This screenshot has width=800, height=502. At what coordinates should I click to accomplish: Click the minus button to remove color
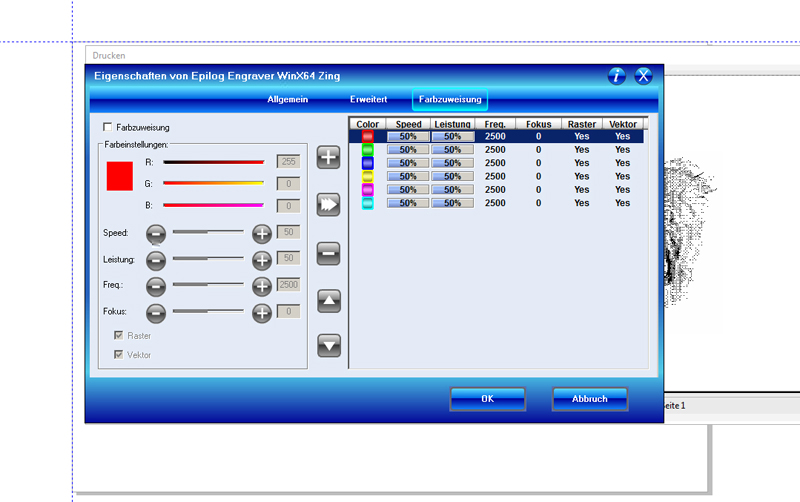(x=329, y=254)
